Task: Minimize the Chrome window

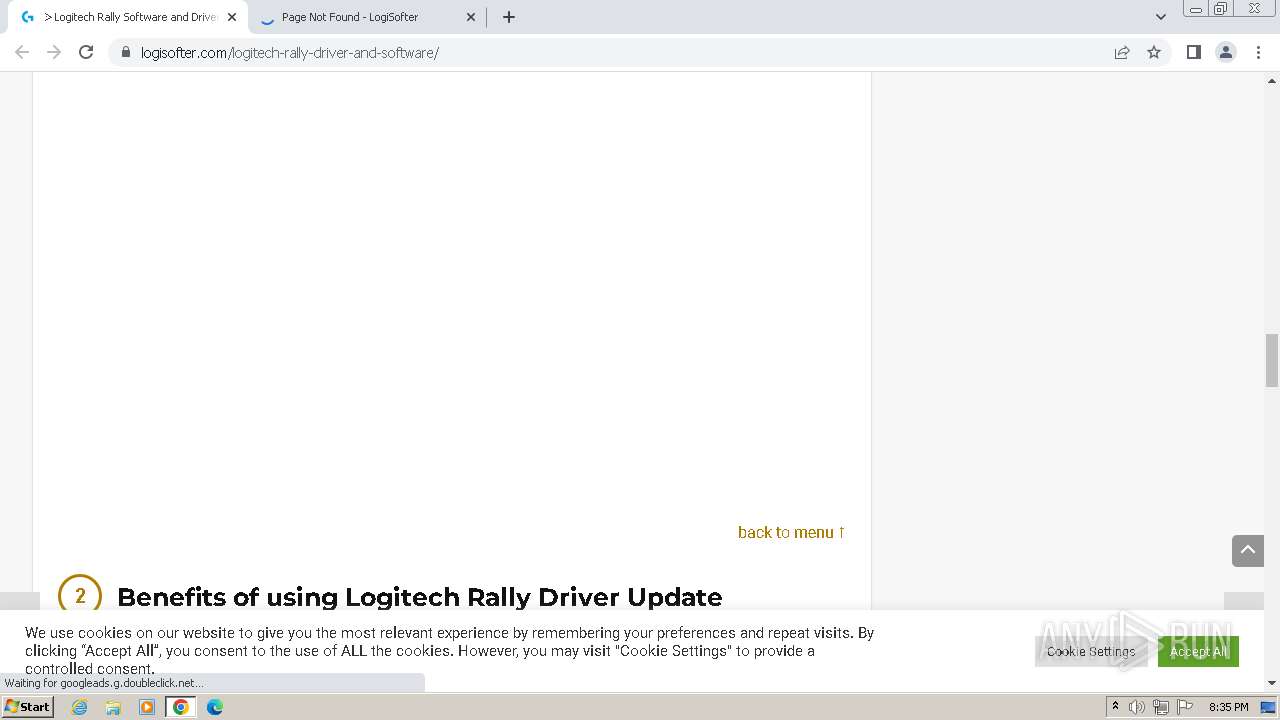Action: [x=1196, y=9]
